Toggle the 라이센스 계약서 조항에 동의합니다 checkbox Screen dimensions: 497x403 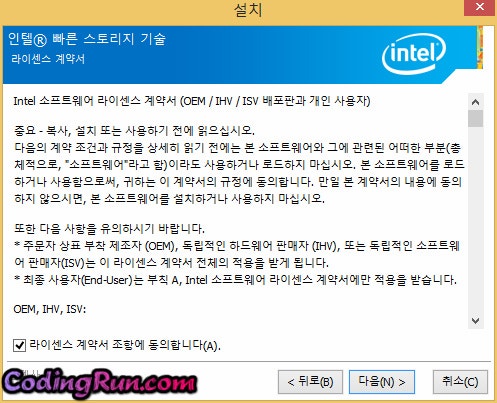click(19, 345)
